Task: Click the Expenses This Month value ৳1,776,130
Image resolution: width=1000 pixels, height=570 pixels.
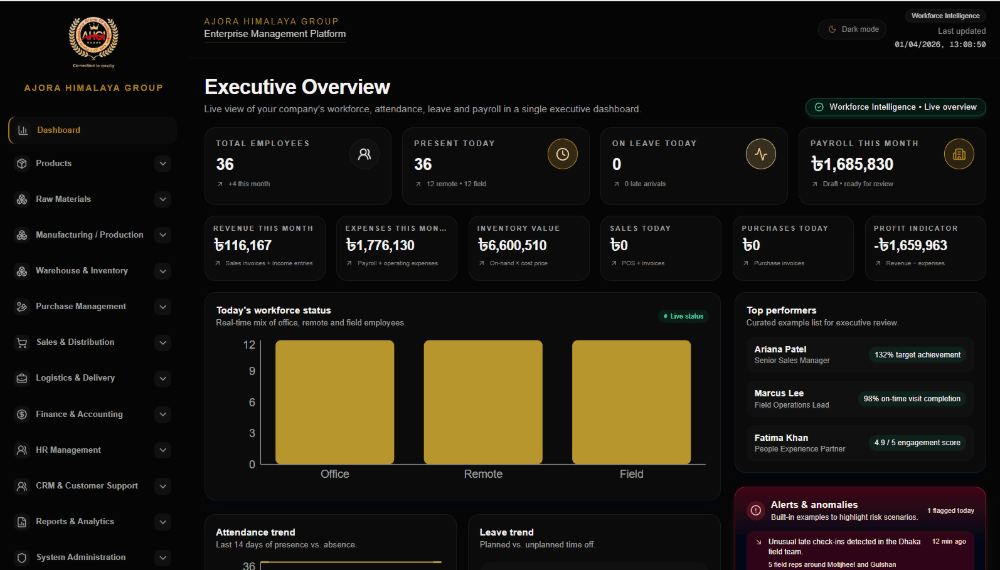Action: click(380, 245)
